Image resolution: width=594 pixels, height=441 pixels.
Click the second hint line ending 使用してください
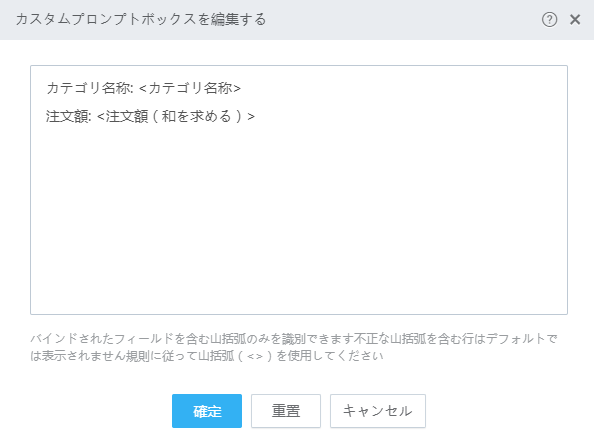click(207, 356)
